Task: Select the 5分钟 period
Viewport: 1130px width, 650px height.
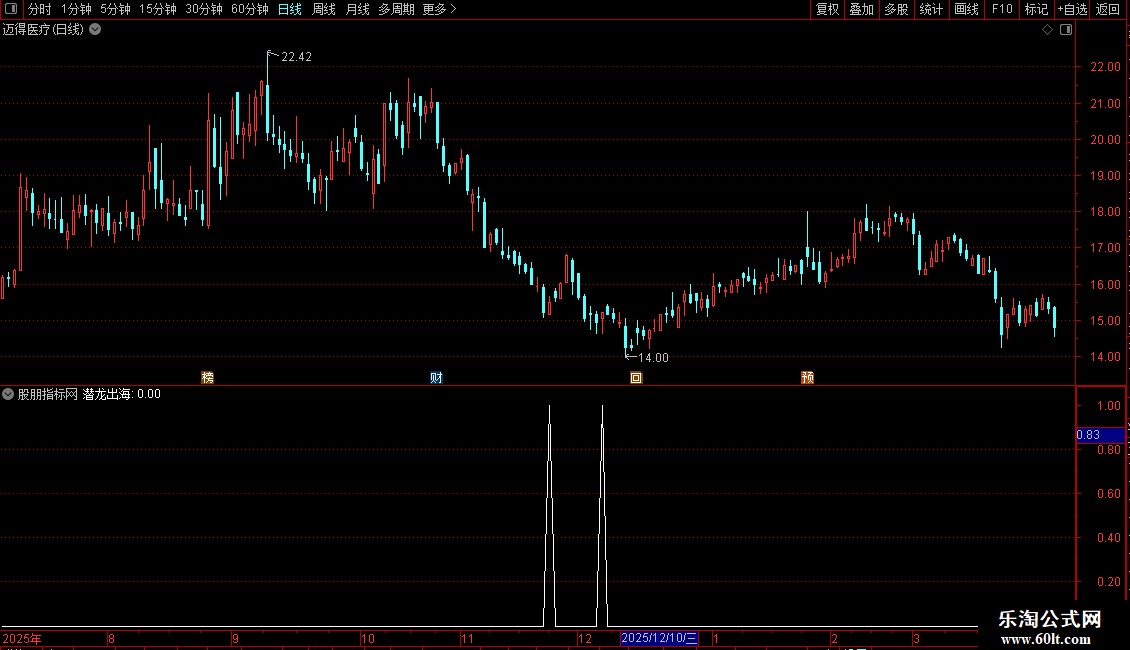Action: pyautogui.click(x=115, y=9)
